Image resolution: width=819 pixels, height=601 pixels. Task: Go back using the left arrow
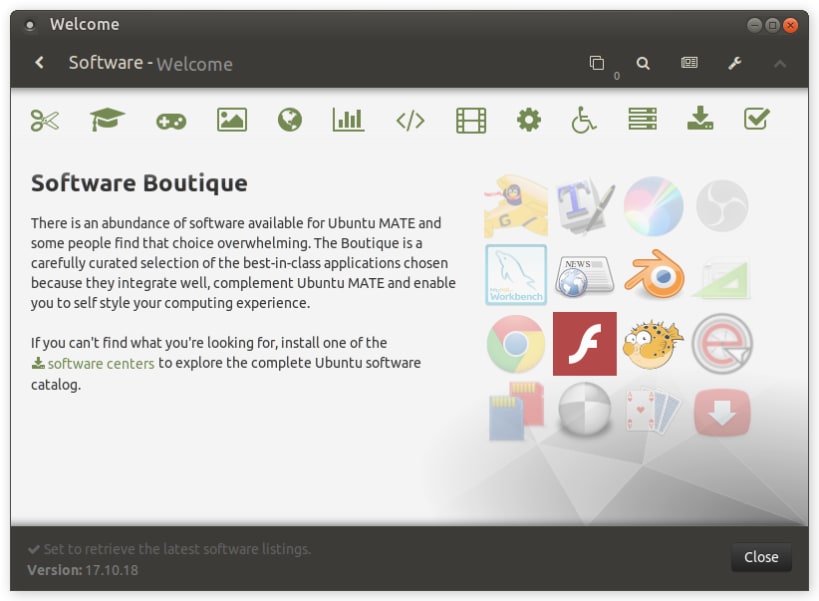pyautogui.click(x=39, y=63)
